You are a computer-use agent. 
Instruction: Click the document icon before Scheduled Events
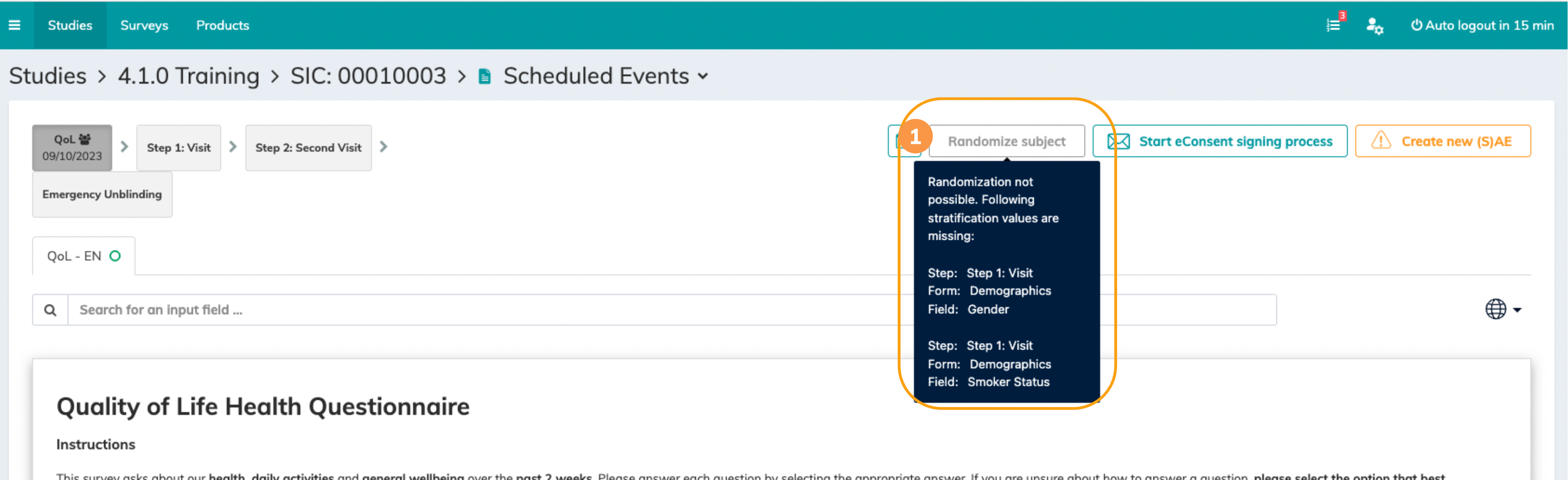[484, 77]
